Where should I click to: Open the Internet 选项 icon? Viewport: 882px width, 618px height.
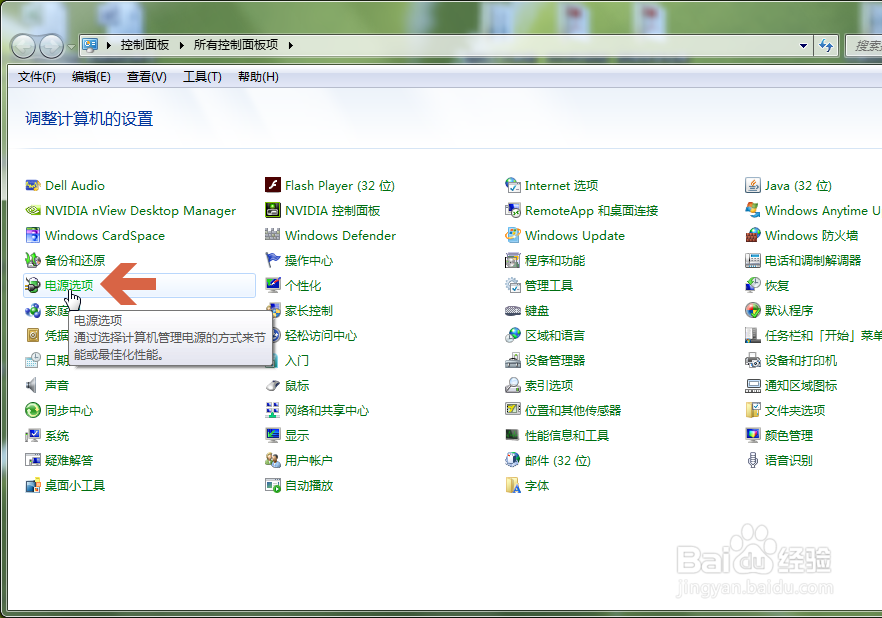[513, 185]
